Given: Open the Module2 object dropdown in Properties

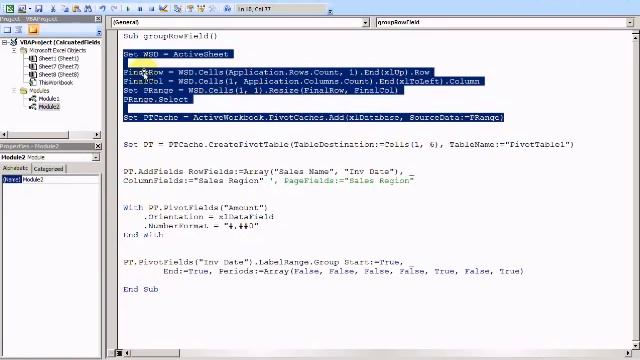Looking at the screenshot, I should (96, 158).
